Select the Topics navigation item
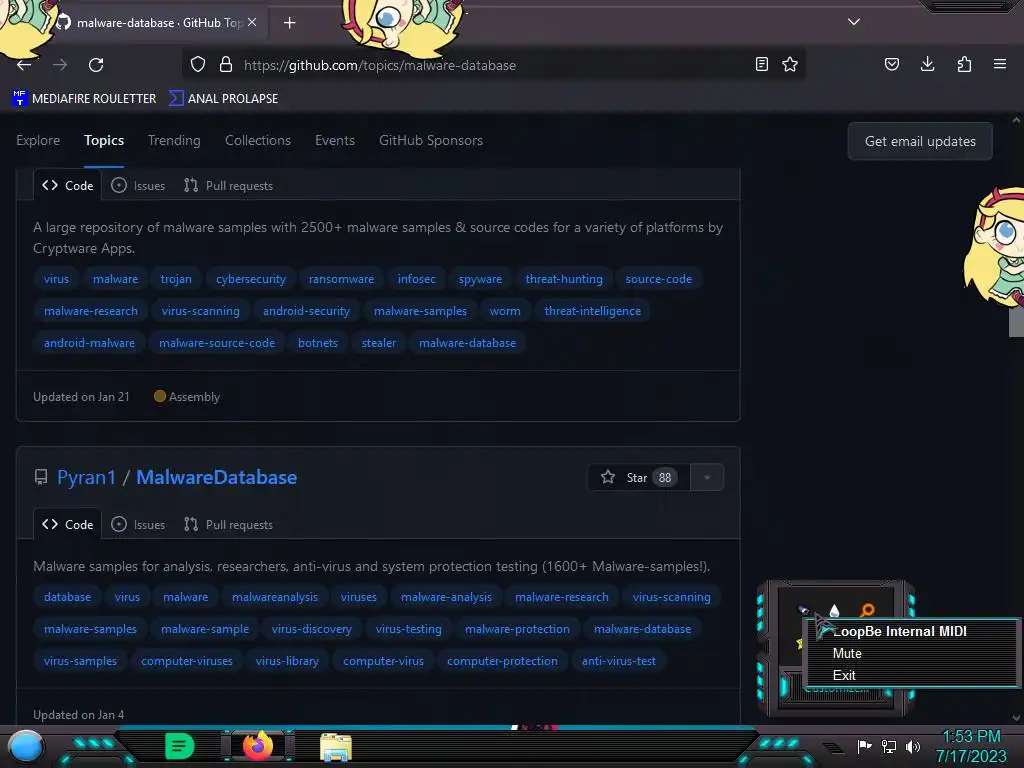This screenshot has width=1024, height=768. pos(104,140)
